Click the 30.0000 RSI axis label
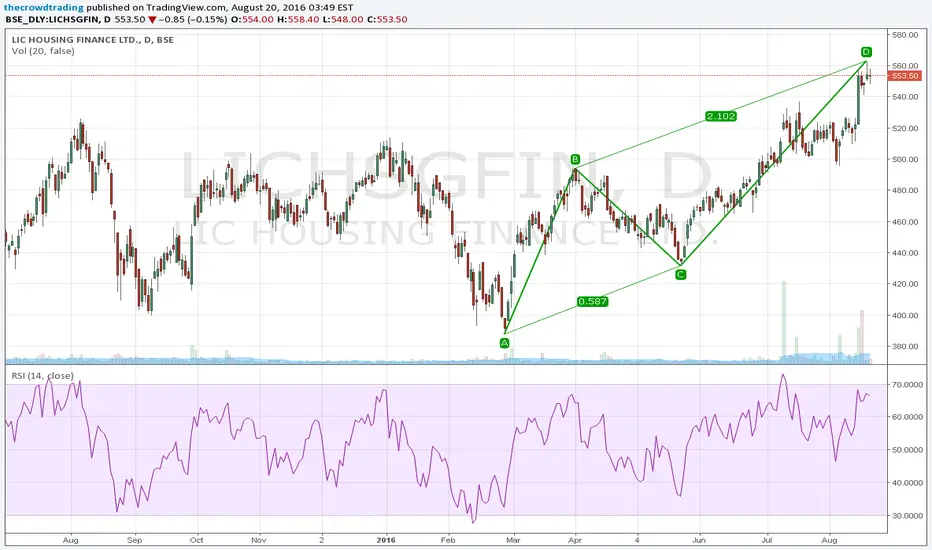This screenshot has width=932, height=550. 907,516
